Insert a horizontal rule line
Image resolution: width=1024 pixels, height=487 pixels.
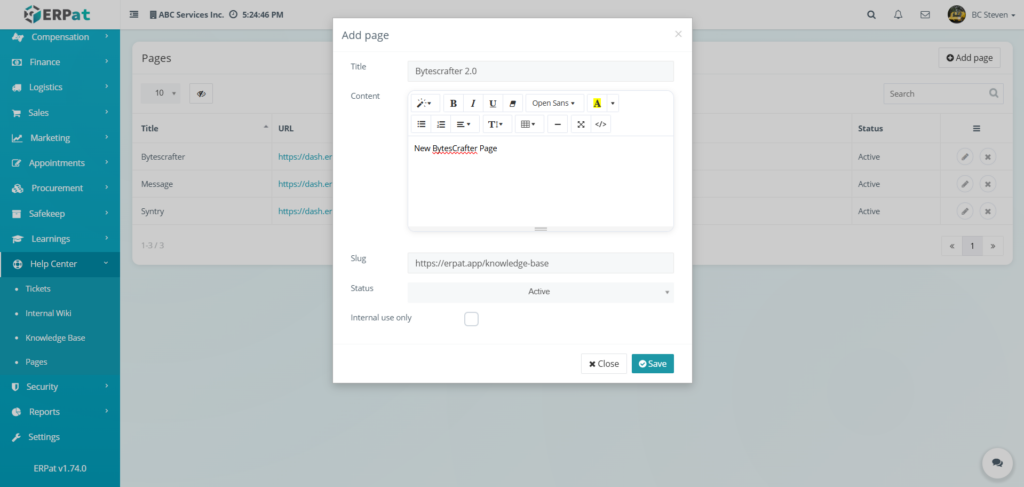click(x=557, y=124)
